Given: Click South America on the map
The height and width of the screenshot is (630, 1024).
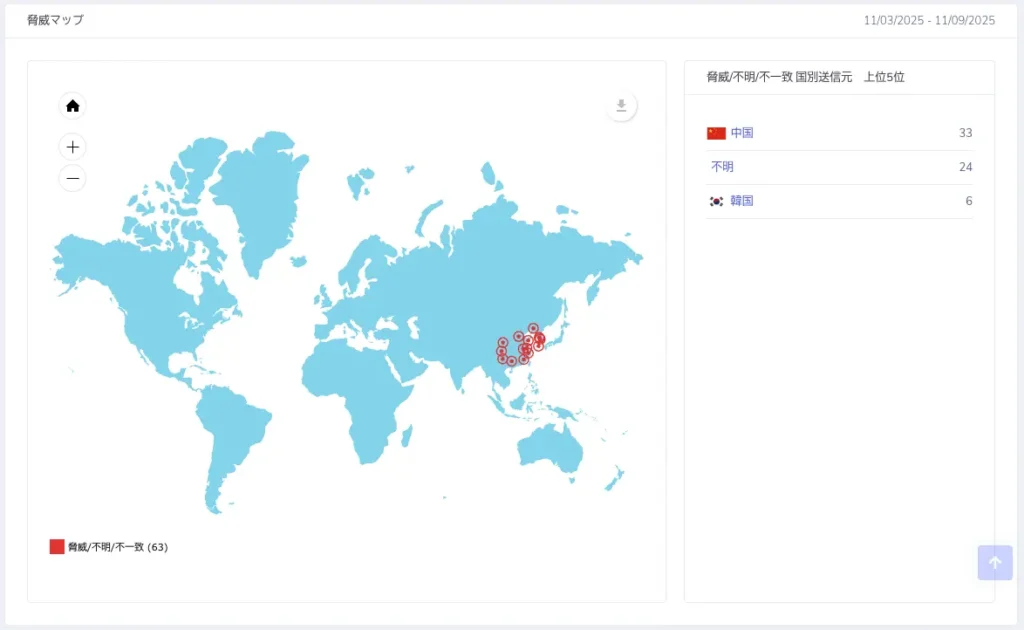Looking at the screenshot, I should click(230, 430).
